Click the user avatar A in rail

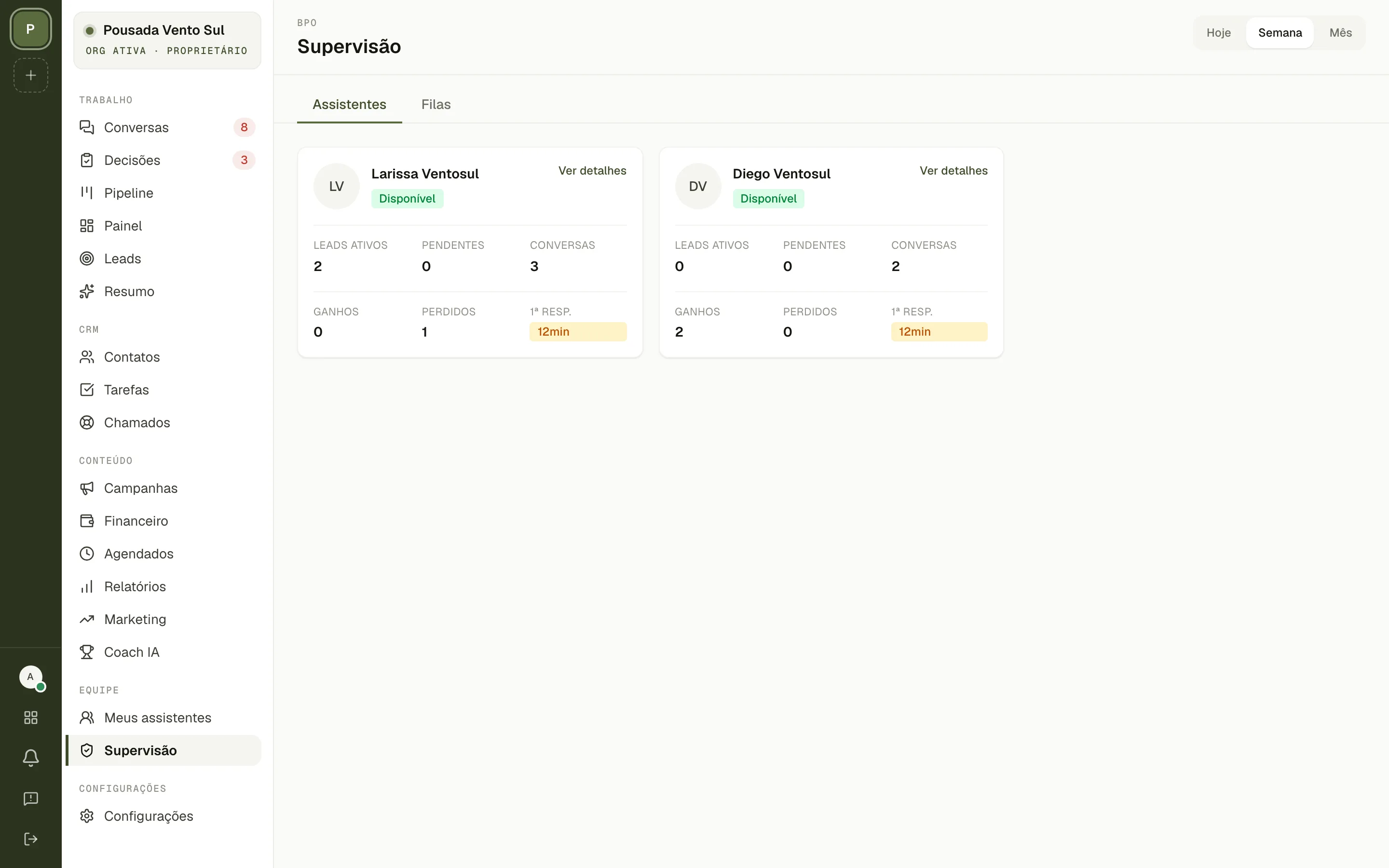[x=31, y=678]
